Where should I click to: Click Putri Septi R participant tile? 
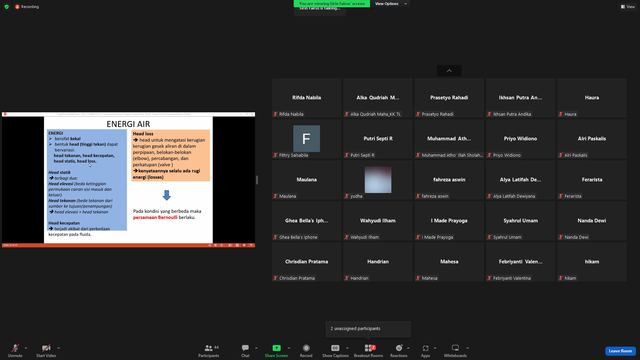click(378, 139)
